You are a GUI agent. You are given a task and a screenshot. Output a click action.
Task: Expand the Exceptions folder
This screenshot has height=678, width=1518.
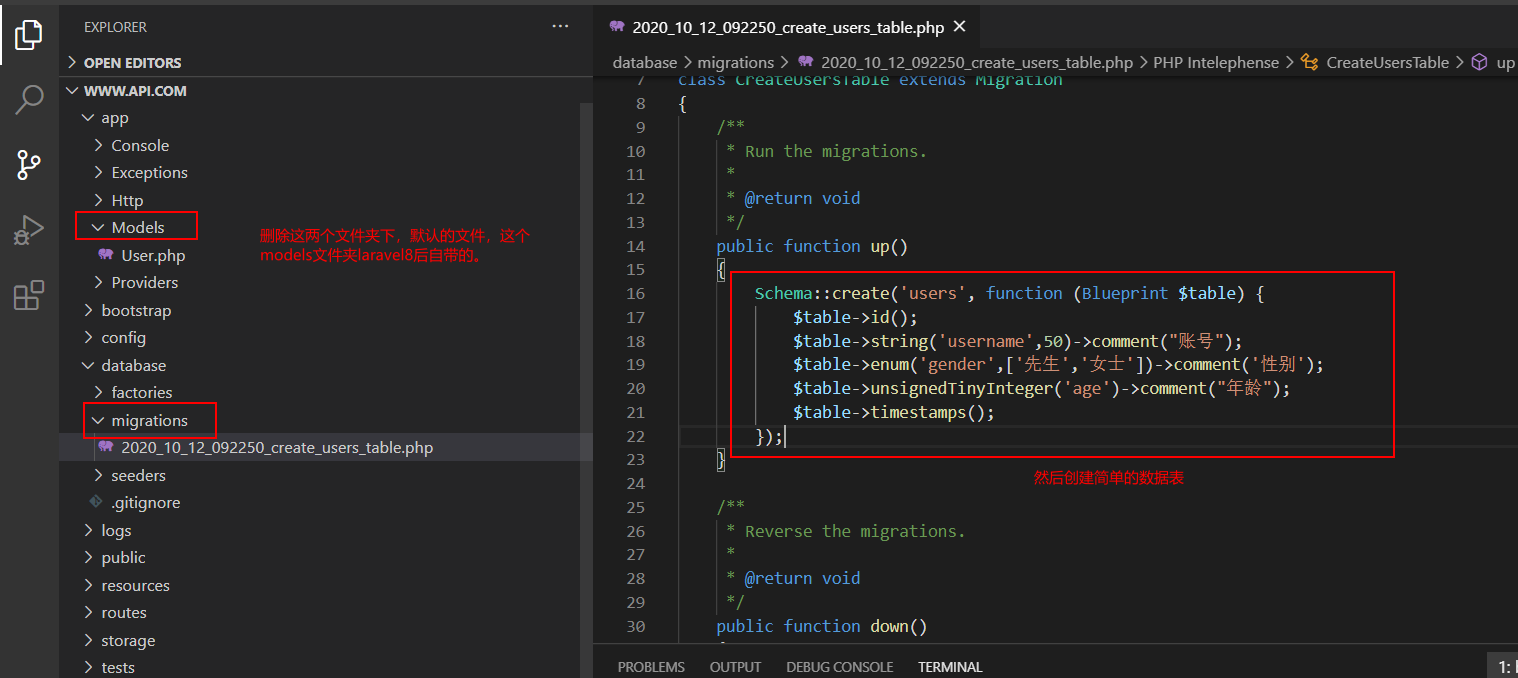pyautogui.click(x=98, y=172)
